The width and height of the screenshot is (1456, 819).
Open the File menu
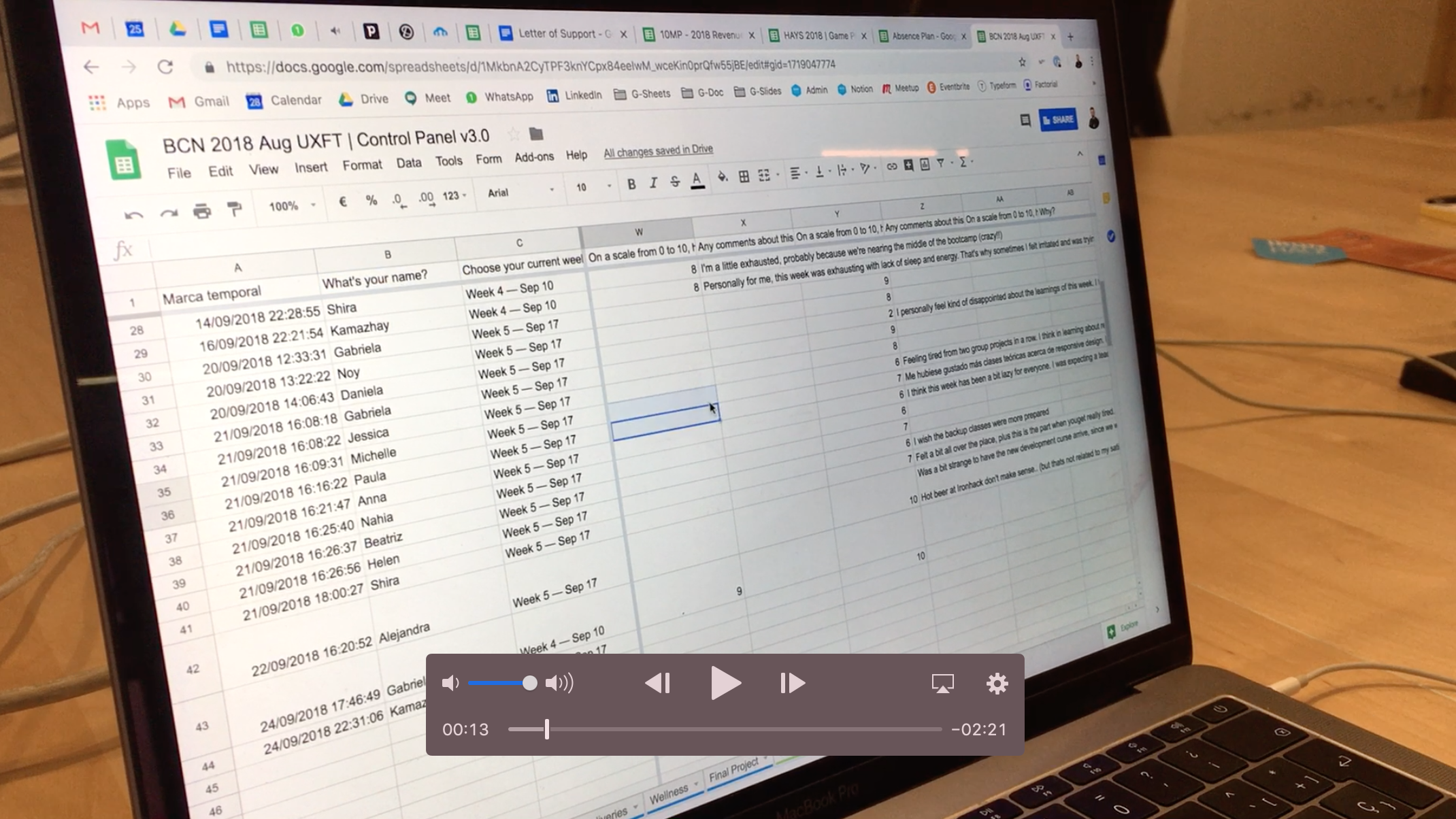(x=179, y=173)
